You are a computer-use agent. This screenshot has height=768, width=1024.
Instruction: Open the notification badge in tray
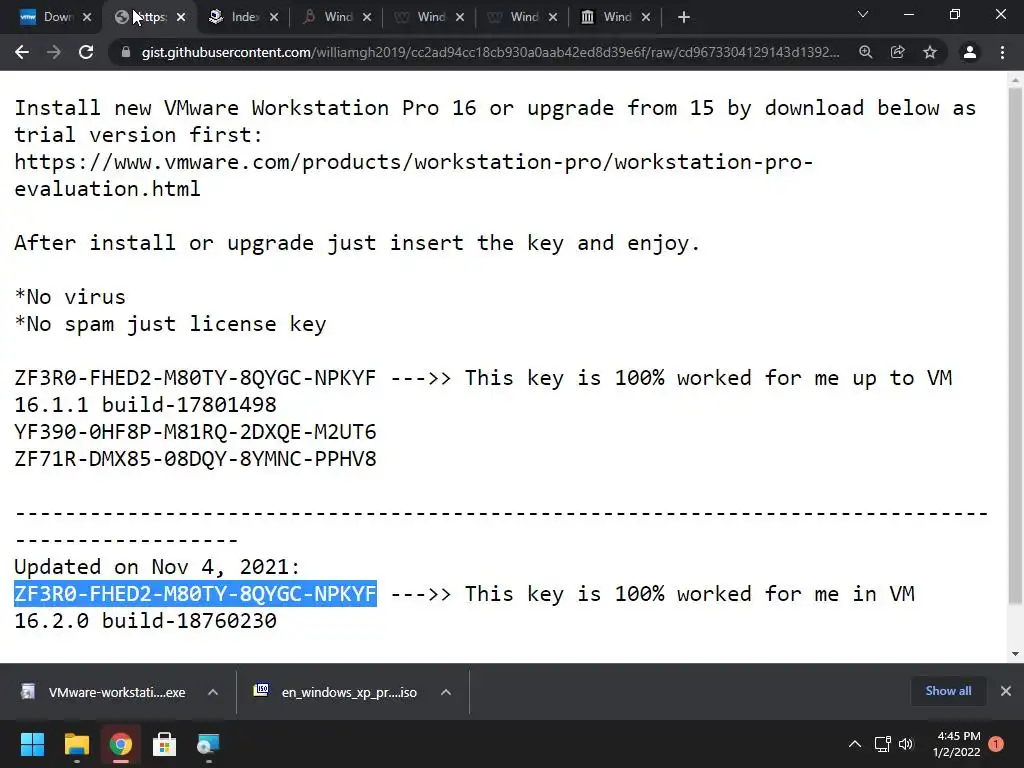coord(996,744)
